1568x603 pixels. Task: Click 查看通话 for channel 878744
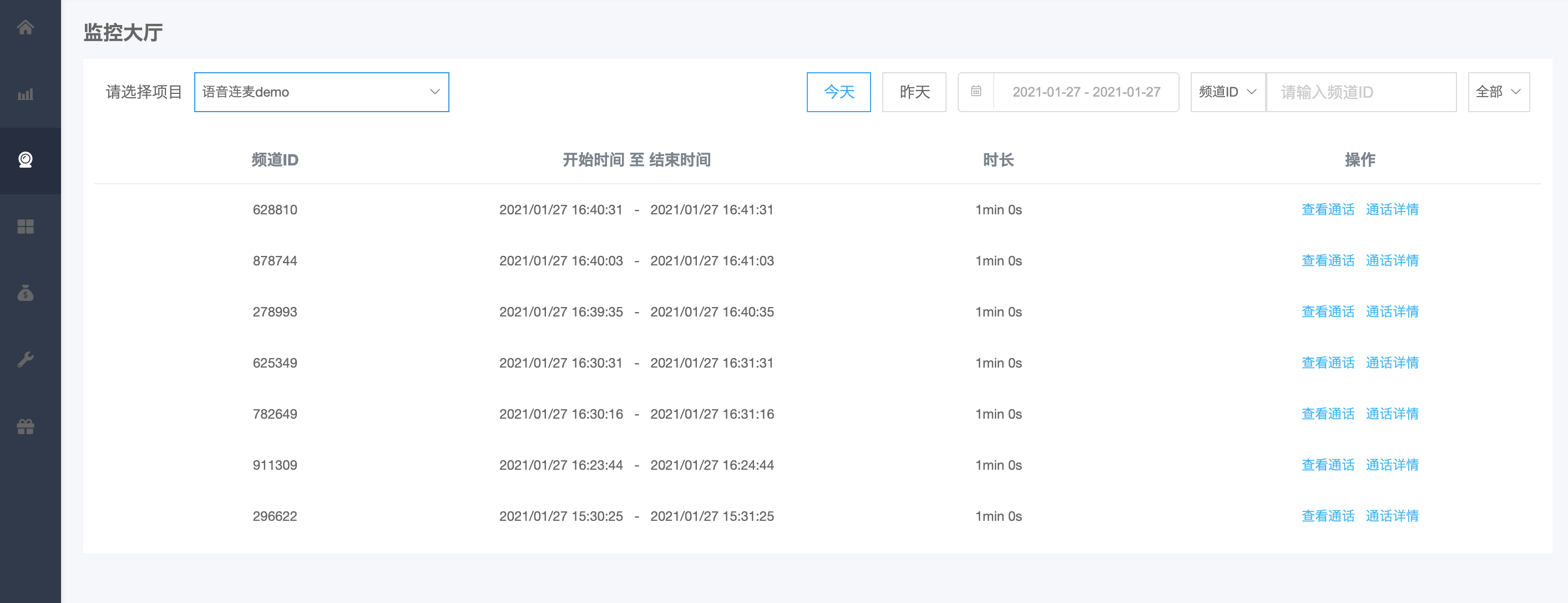tap(1328, 261)
